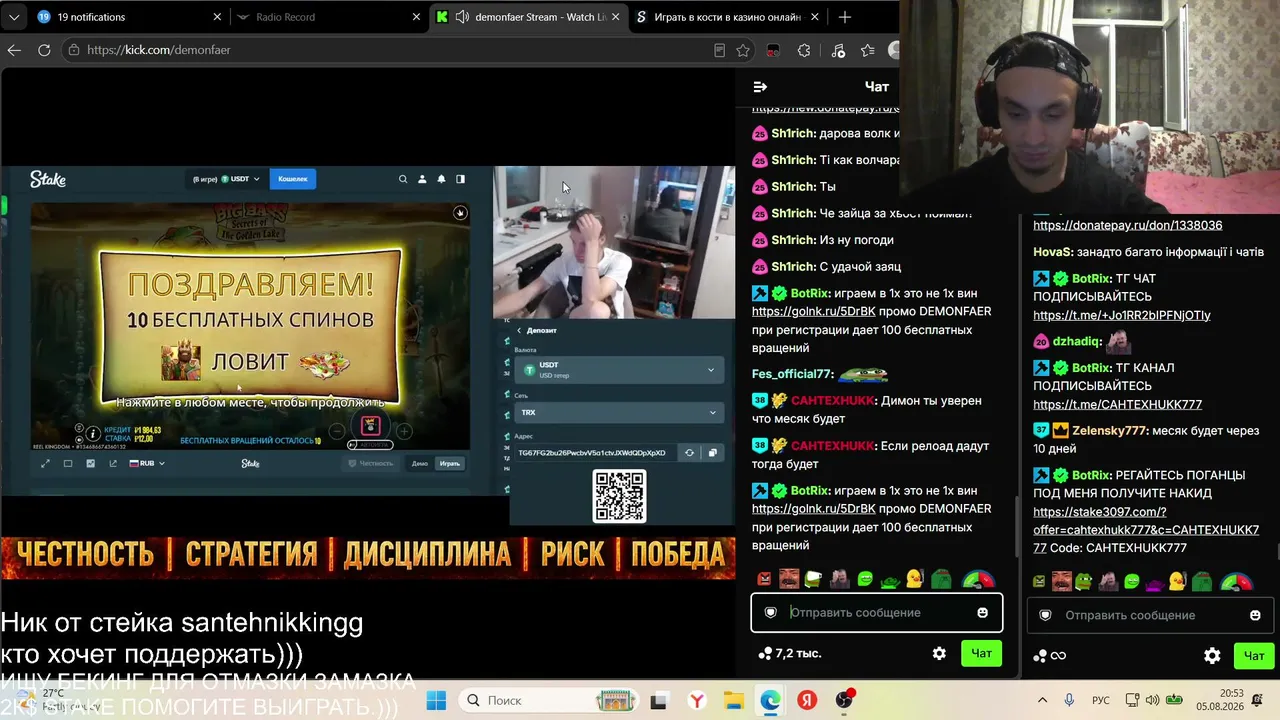Click the Честность fairness button

370,463
